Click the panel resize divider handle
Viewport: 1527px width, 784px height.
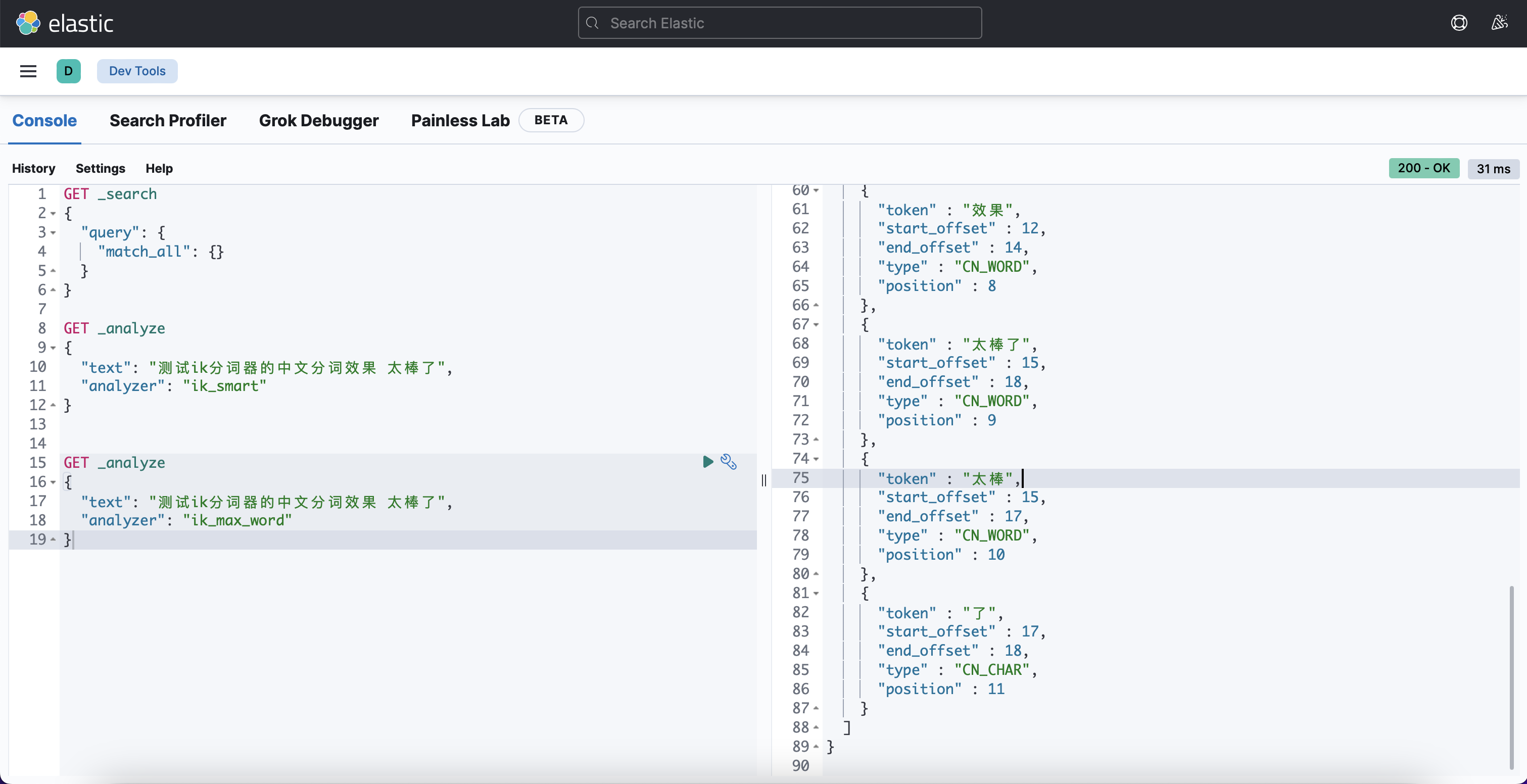[764, 480]
